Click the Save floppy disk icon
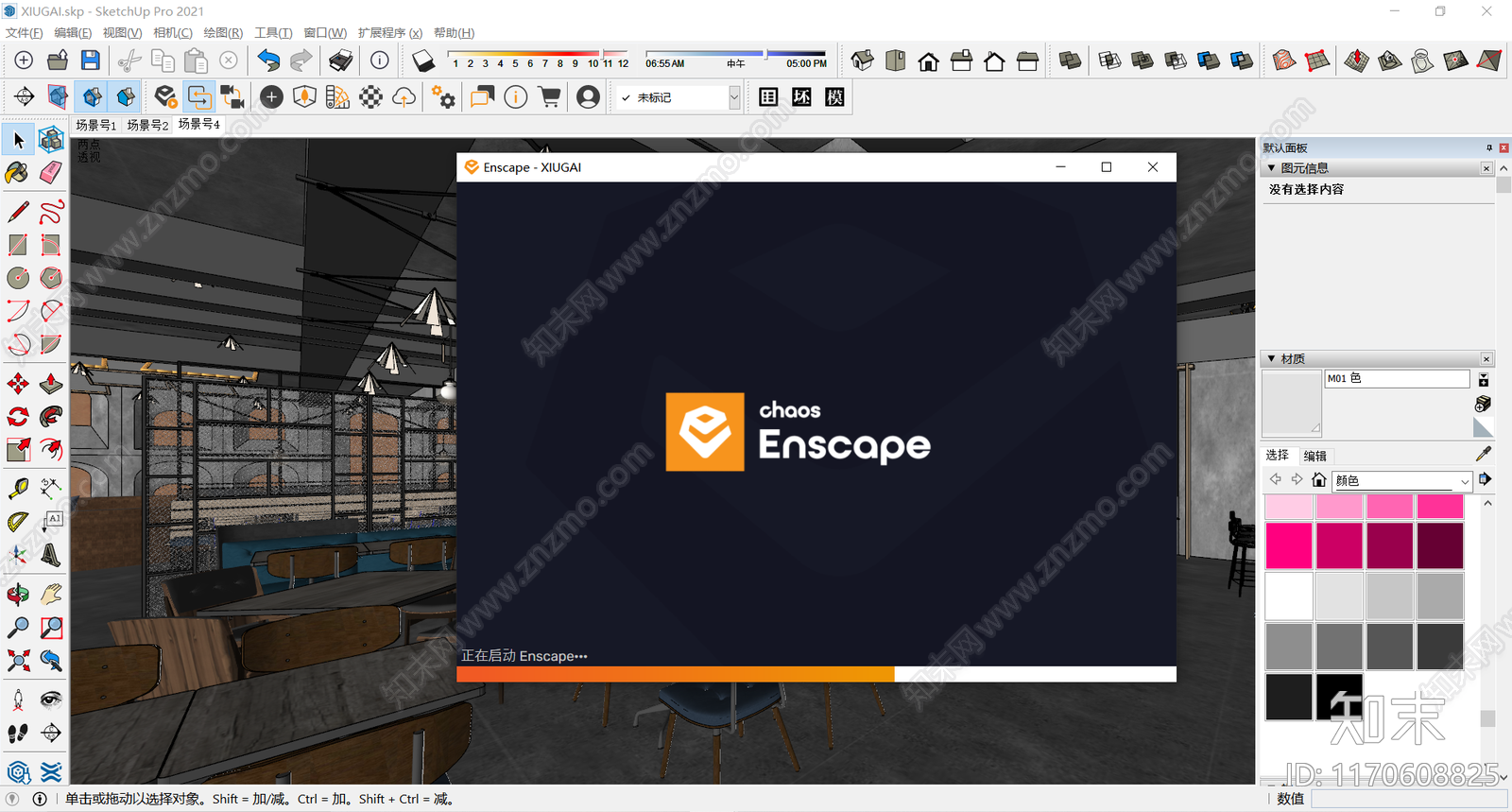Image resolution: width=1512 pixels, height=812 pixels. [91, 60]
